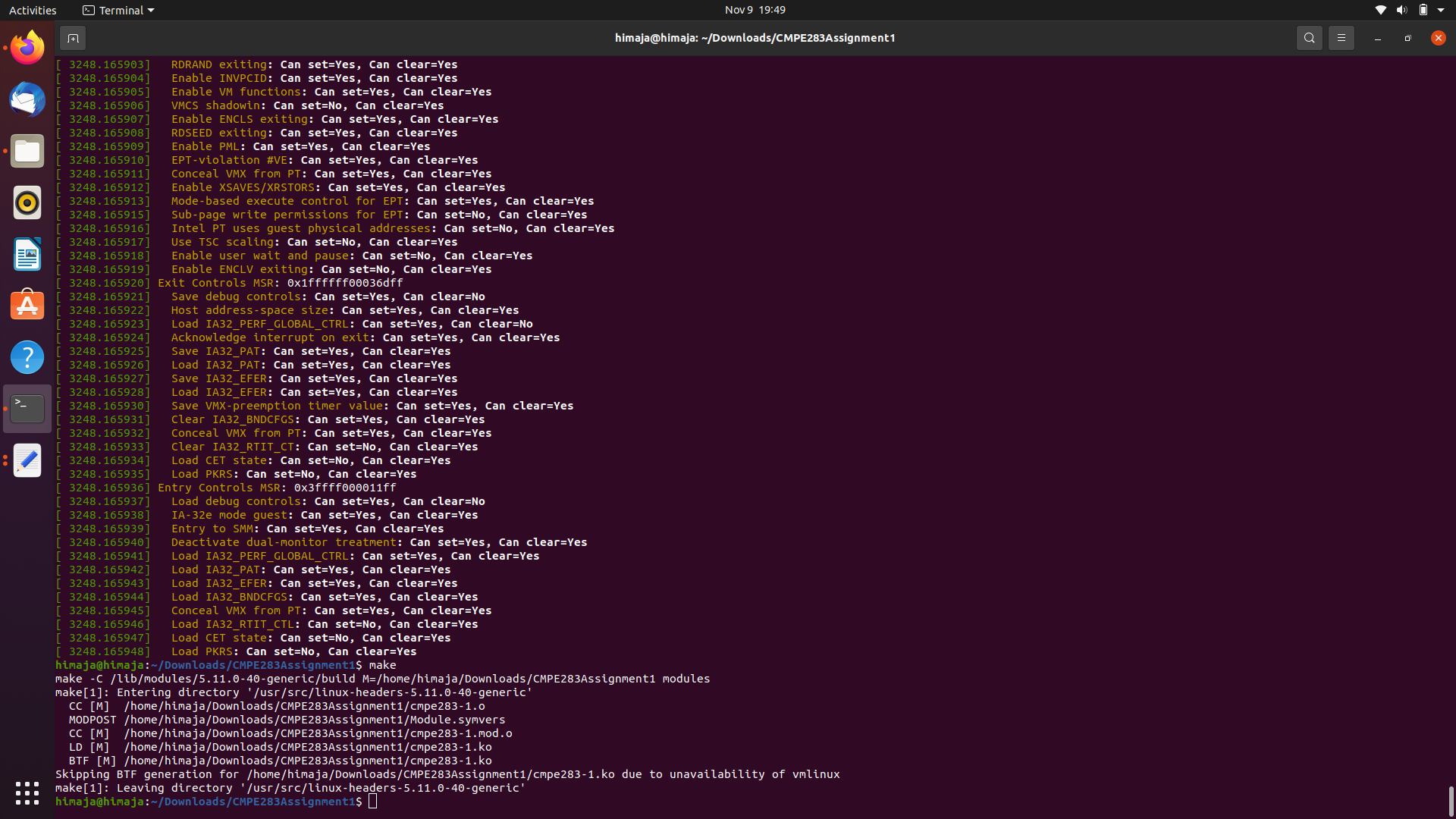
Task: Click the 'Entering directory' make line
Action: tap(293, 692)
